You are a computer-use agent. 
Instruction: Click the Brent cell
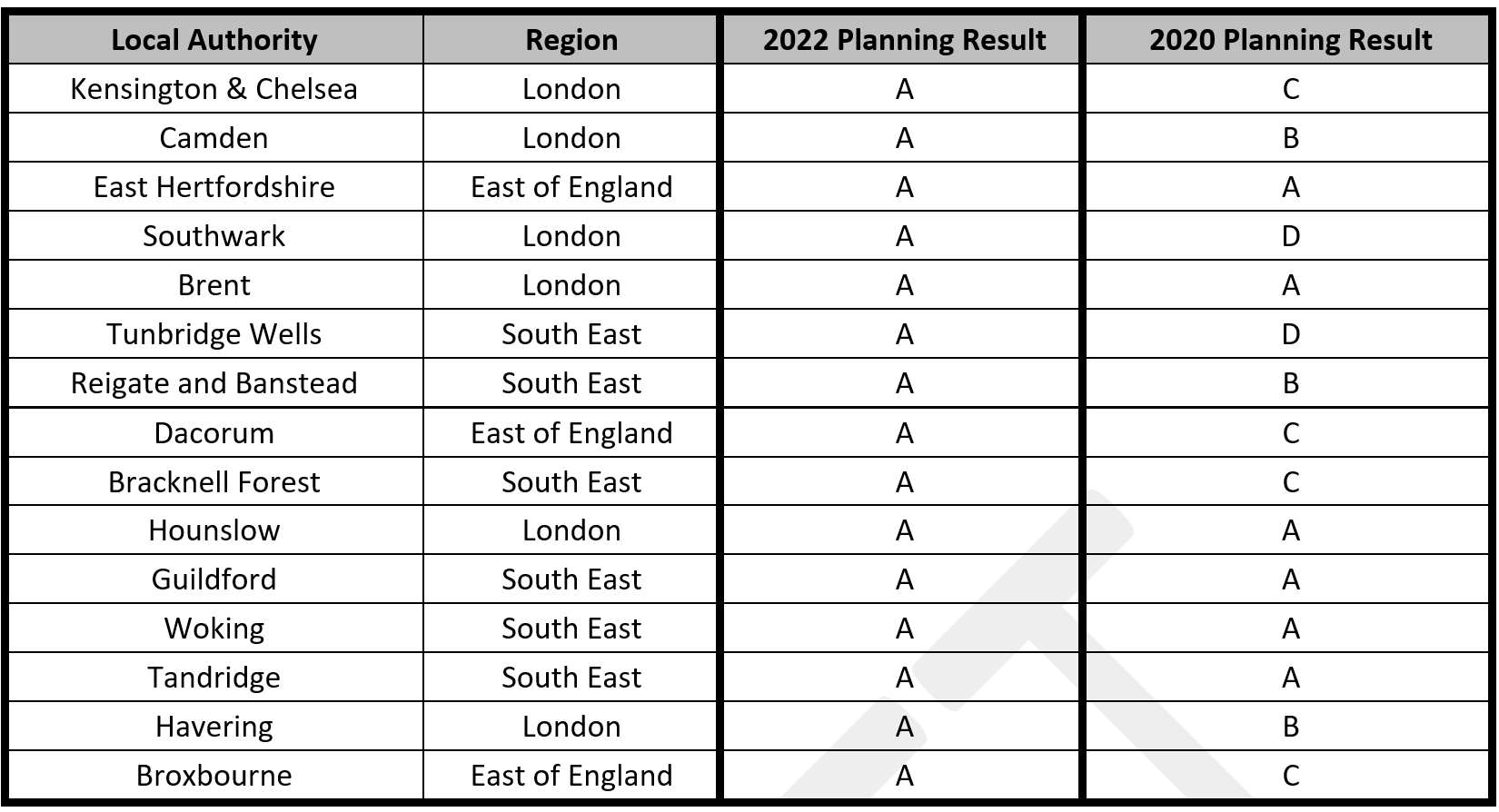[214, 285]
